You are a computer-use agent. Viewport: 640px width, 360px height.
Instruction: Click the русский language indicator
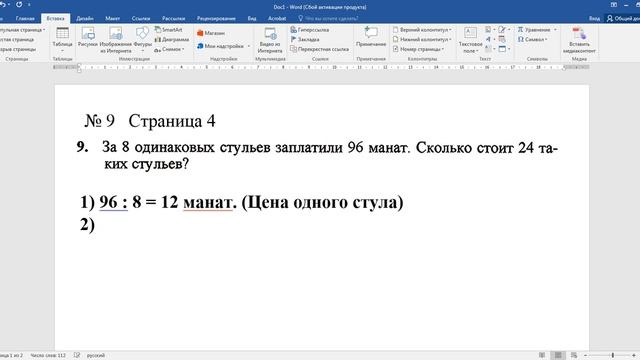(x=96, y=356)
